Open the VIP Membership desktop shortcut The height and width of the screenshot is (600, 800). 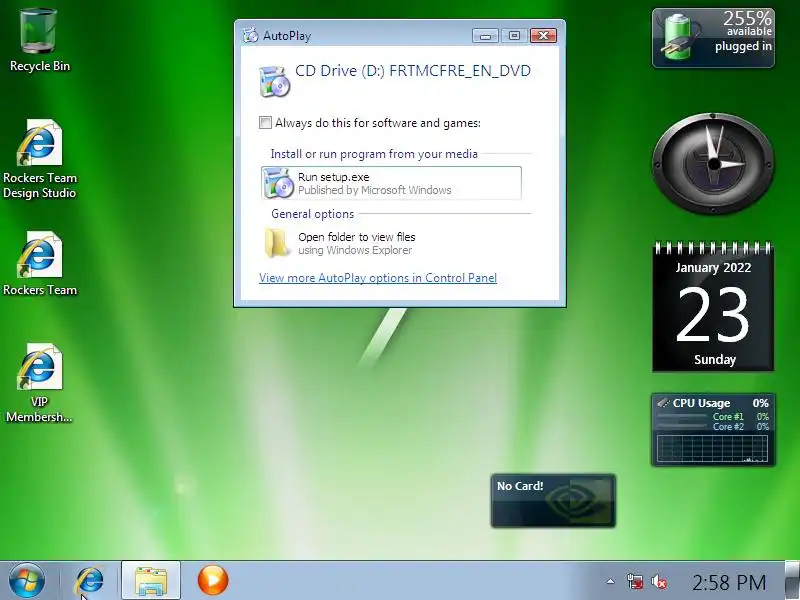(39, 383)
